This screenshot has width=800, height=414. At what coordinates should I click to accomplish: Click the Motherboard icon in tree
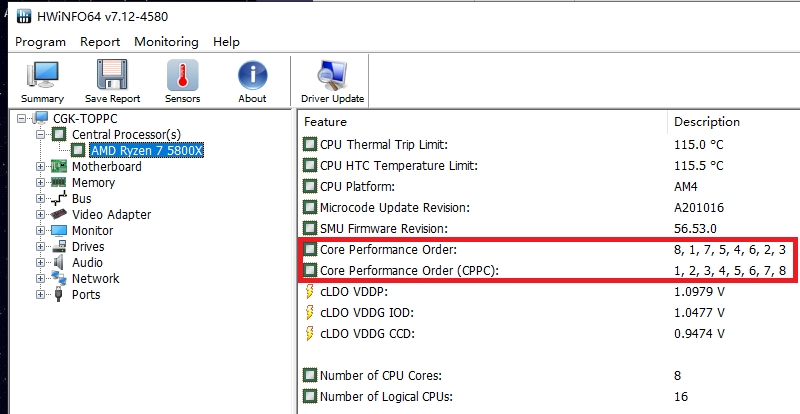tap(59, 167)
